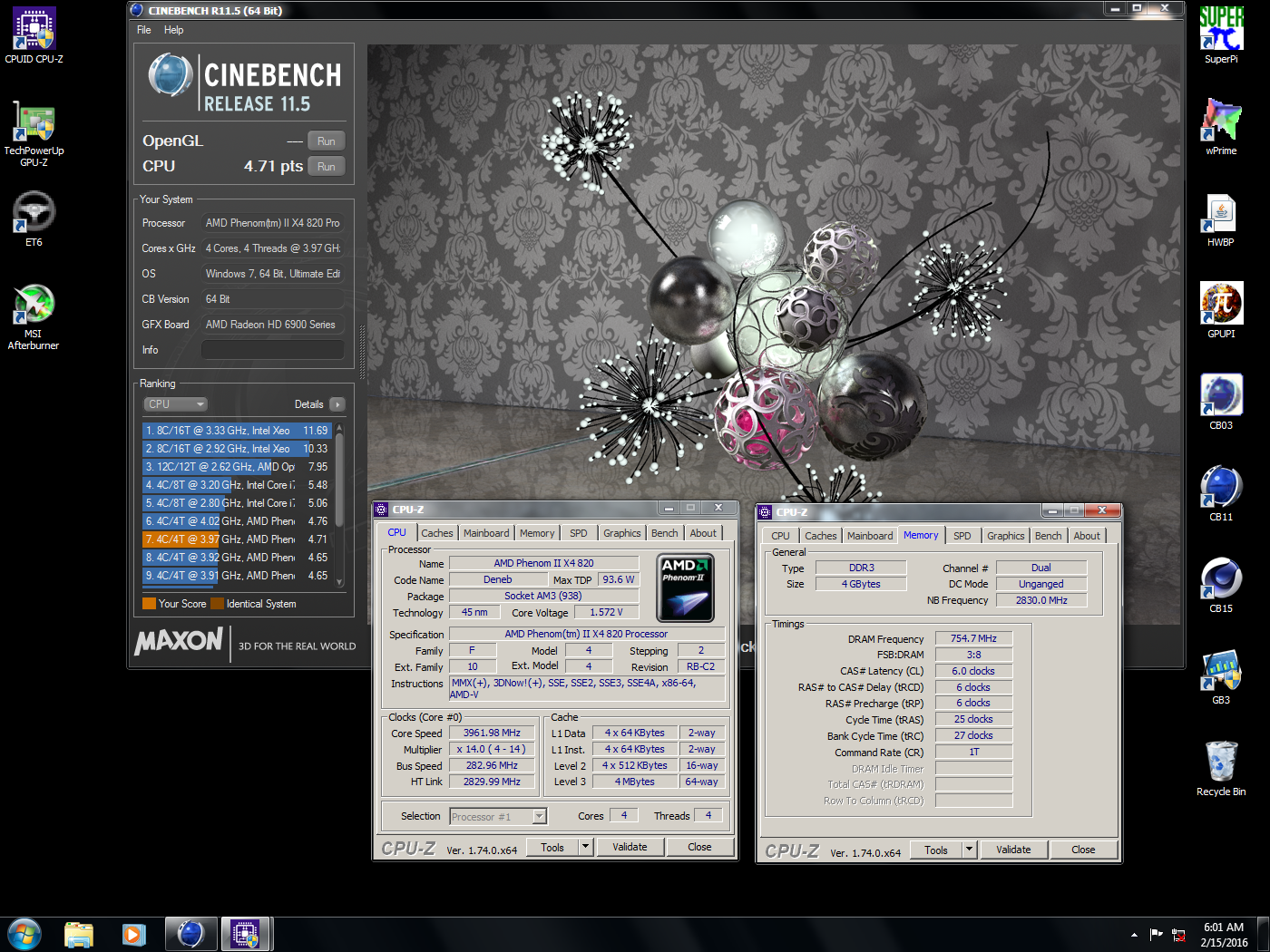Select ranking row 9 4C/4T @ 3.91 GHz
The image size is (1270, 952).
tap(237, 576)
